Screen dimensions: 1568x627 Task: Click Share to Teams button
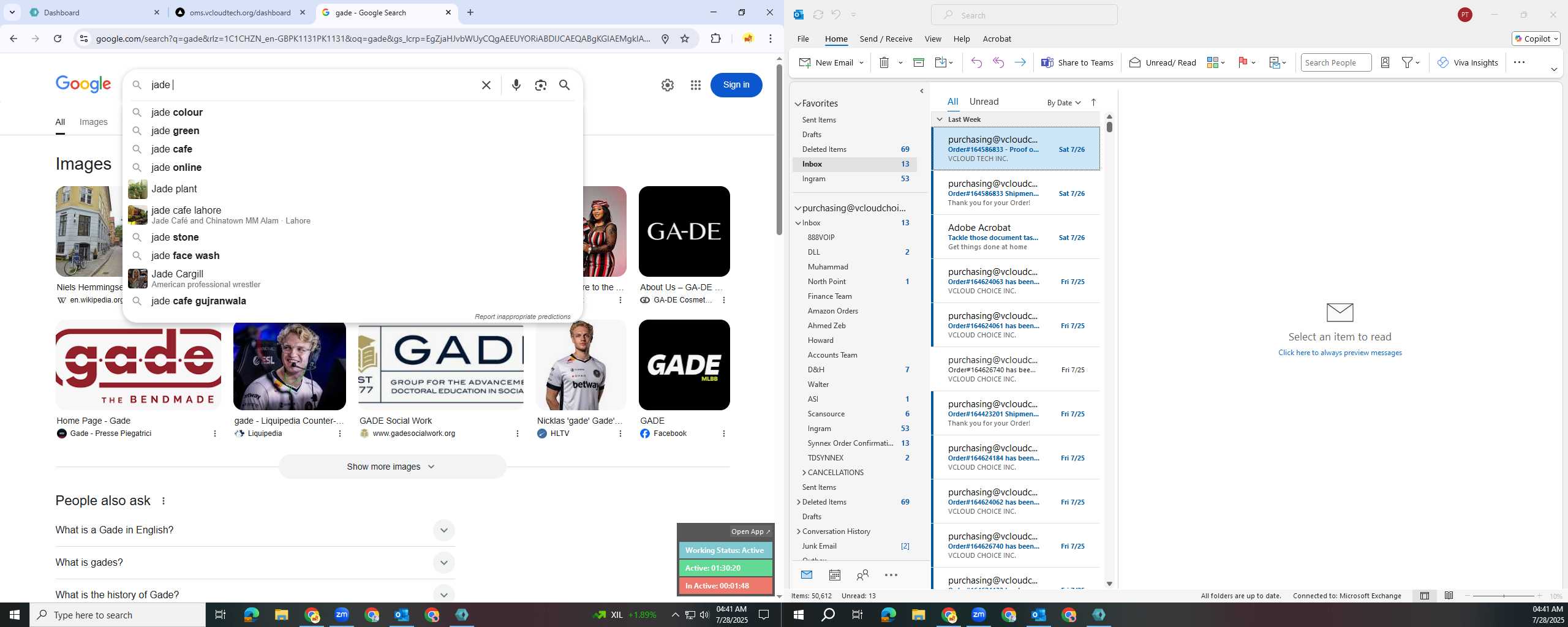(1077, 62)
